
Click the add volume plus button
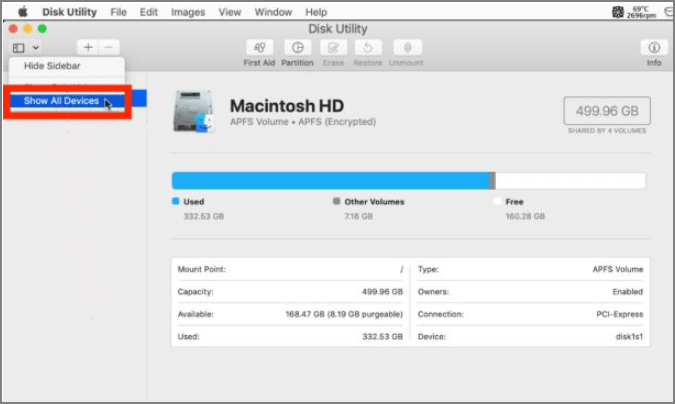click(x=88, y=47)
